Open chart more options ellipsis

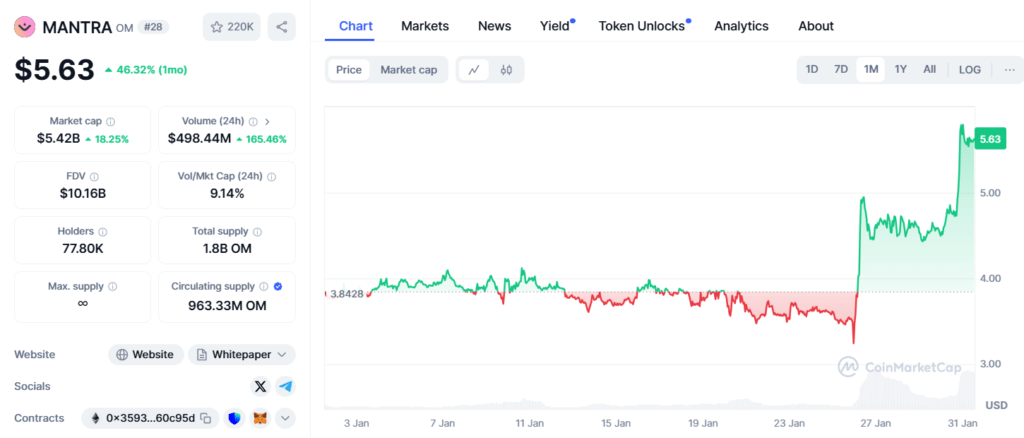coord(1010,69)
